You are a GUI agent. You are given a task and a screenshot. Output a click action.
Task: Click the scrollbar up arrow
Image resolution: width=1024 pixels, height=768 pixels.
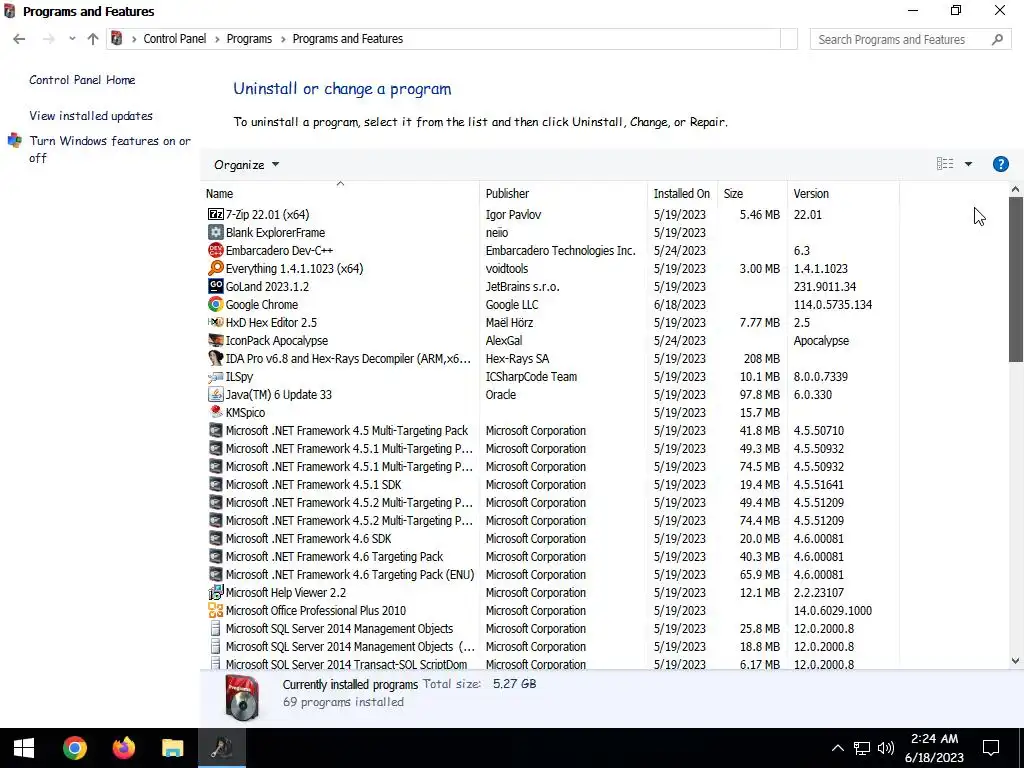[x=1015, y=189]
